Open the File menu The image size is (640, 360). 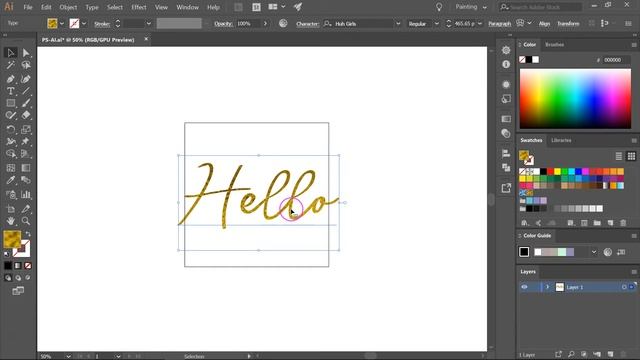(x=28, y=7)
